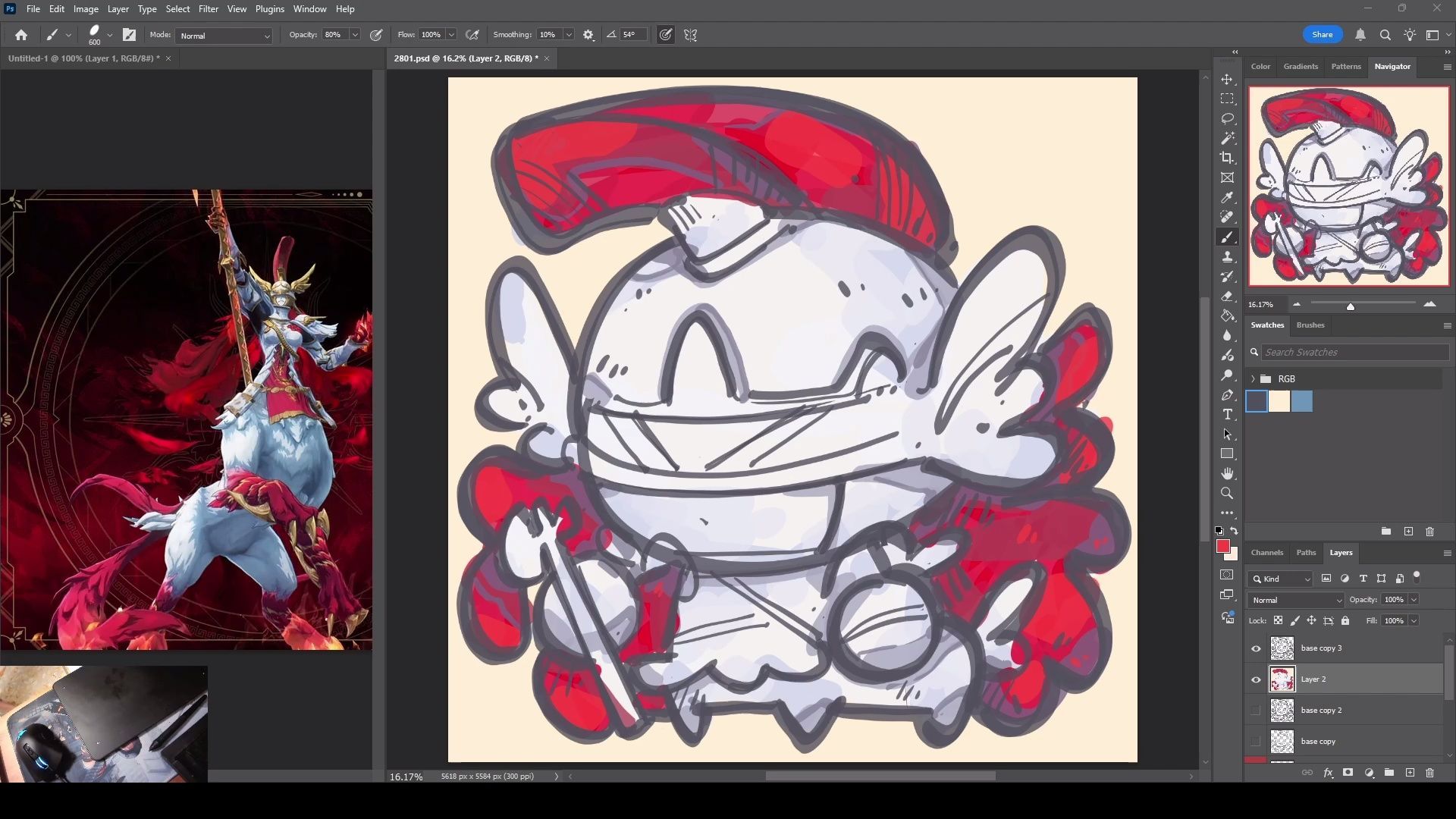1456x819 pixels.
Task: Hide the base copy 3 layer
Action: pos(1256,648)
